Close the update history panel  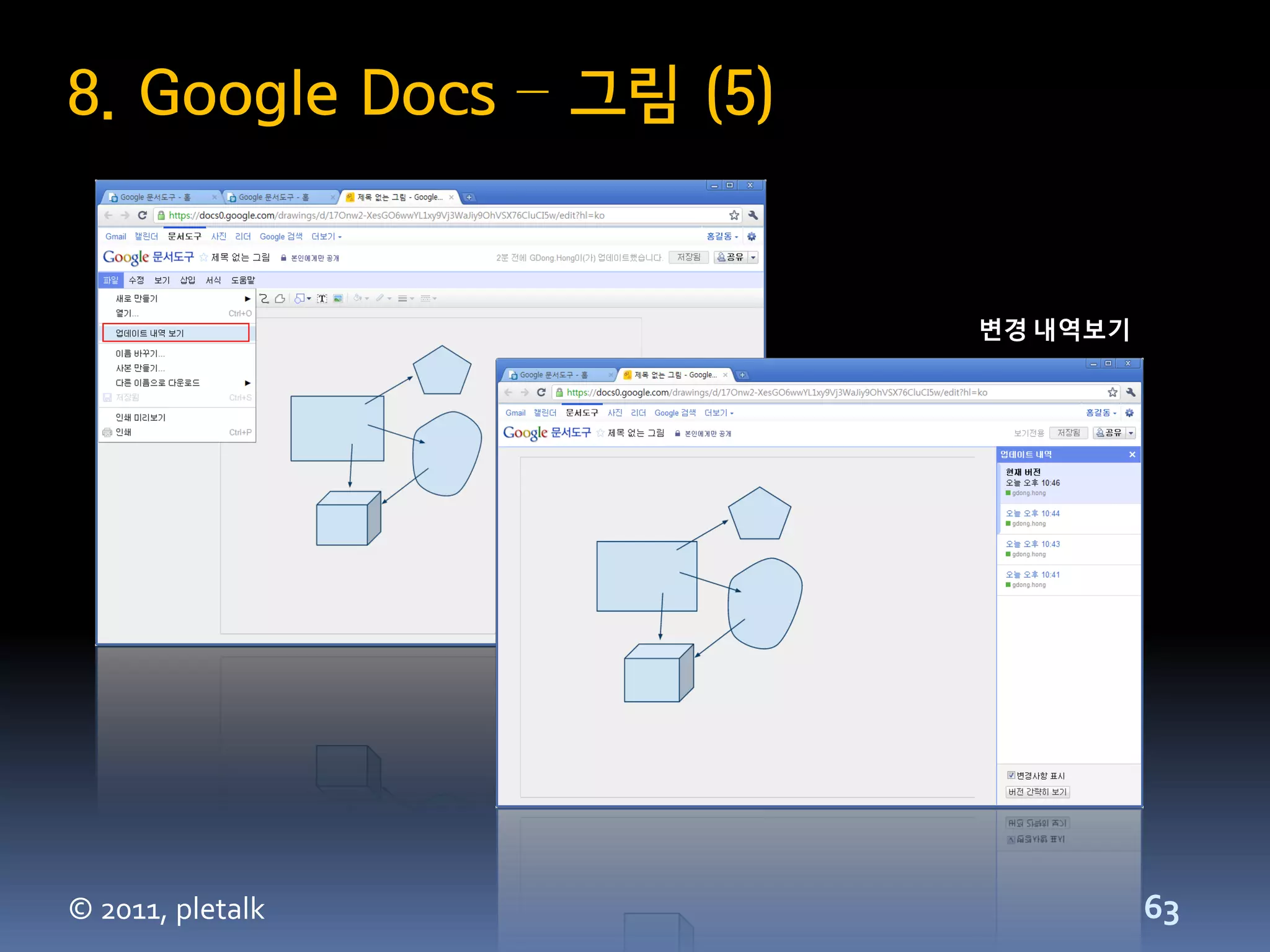1132,454
